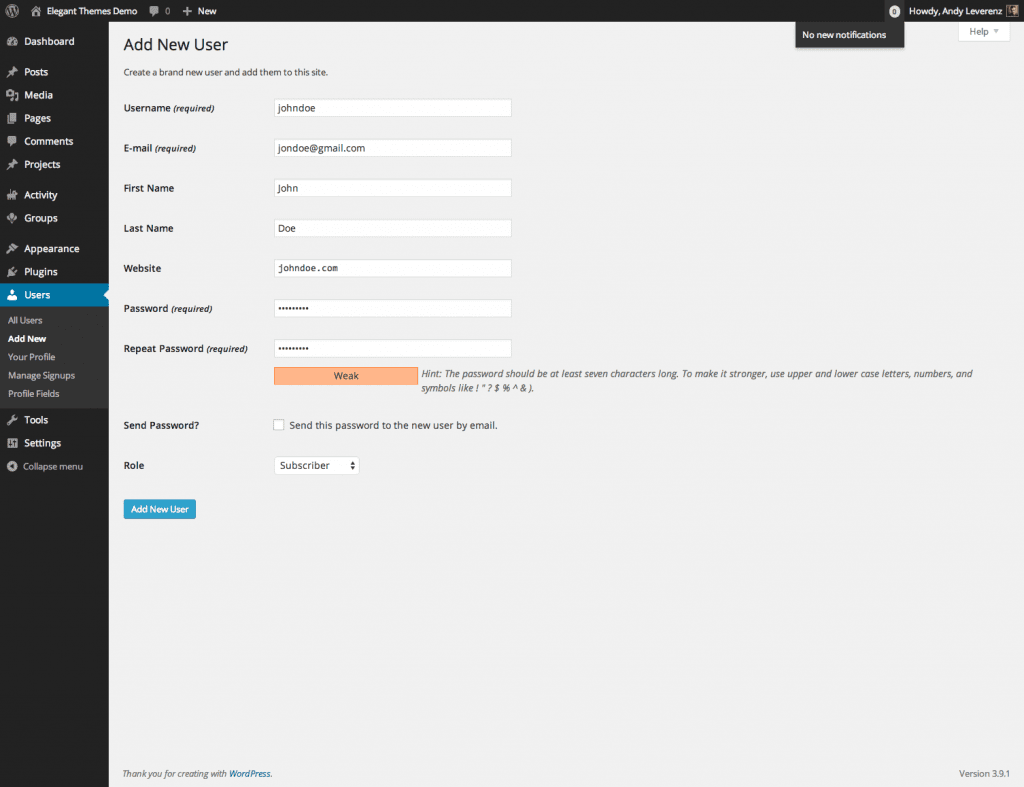The image size is (1024, 787).
Task: Click the Appearance paintbrush icon
Action: point(12,249)
